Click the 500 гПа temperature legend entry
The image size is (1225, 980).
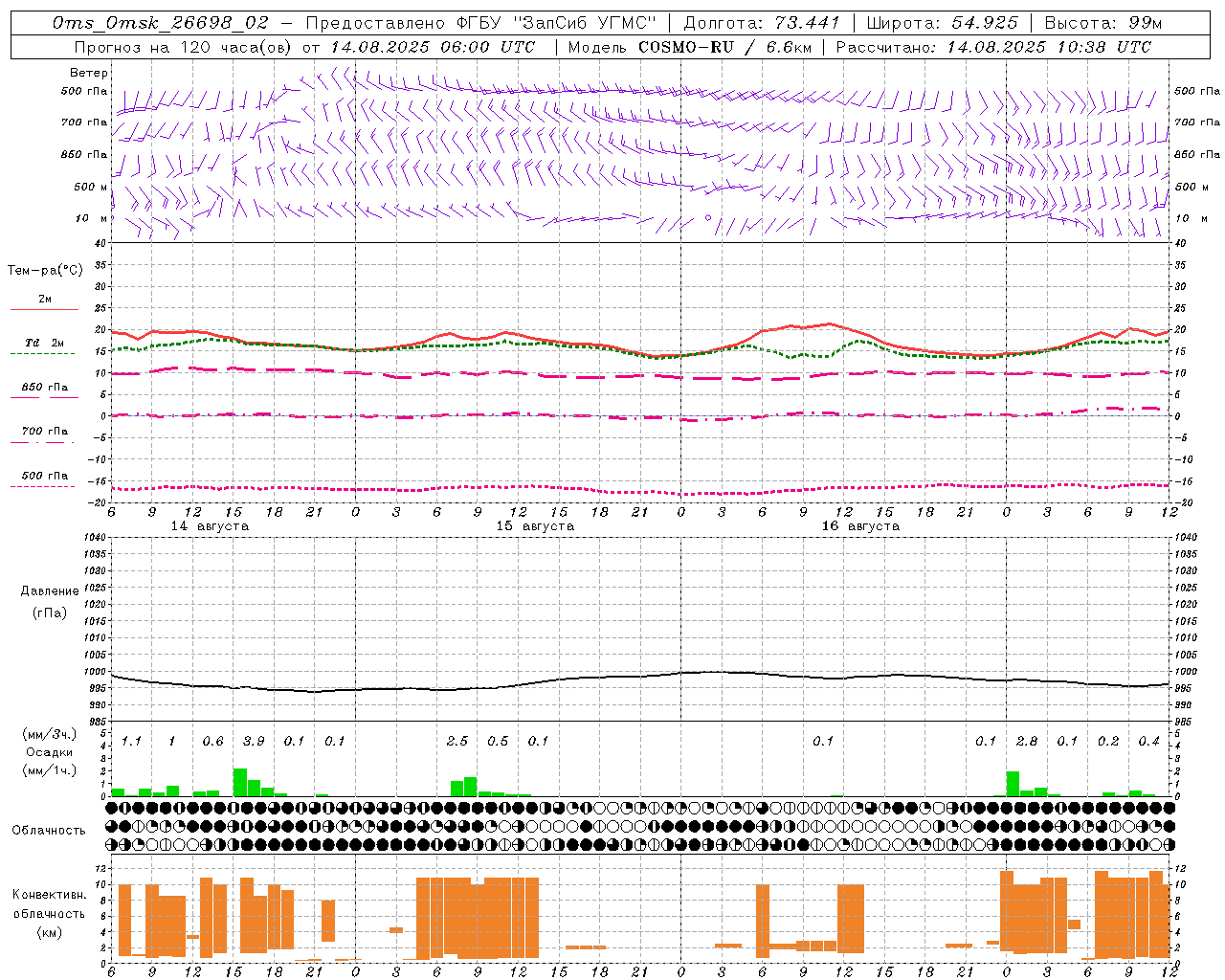(x=44, y=475)
